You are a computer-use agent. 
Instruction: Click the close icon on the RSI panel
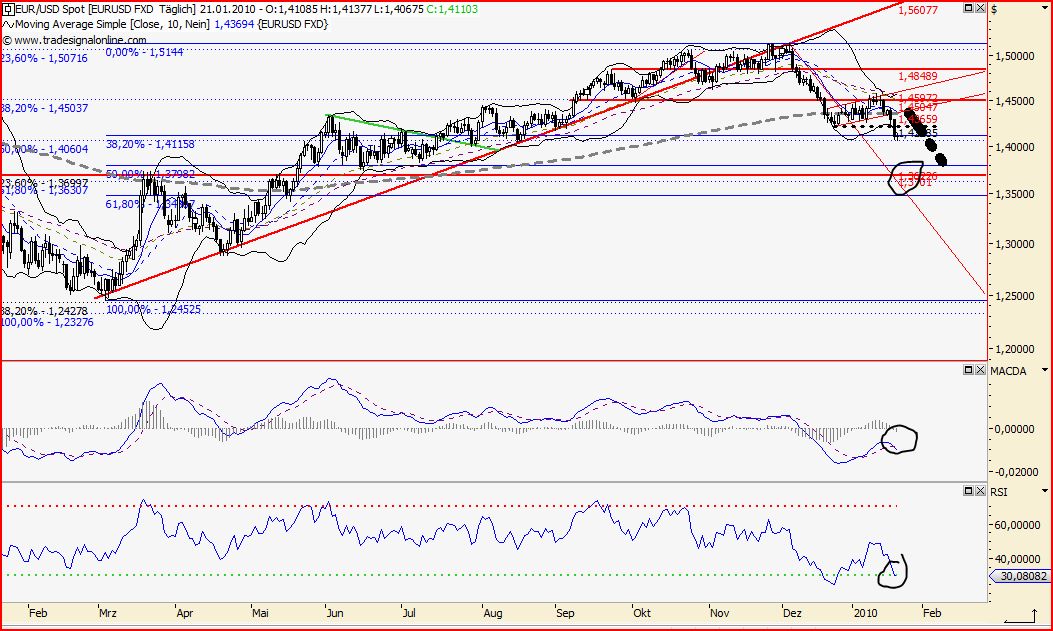(x=980, y=492)
